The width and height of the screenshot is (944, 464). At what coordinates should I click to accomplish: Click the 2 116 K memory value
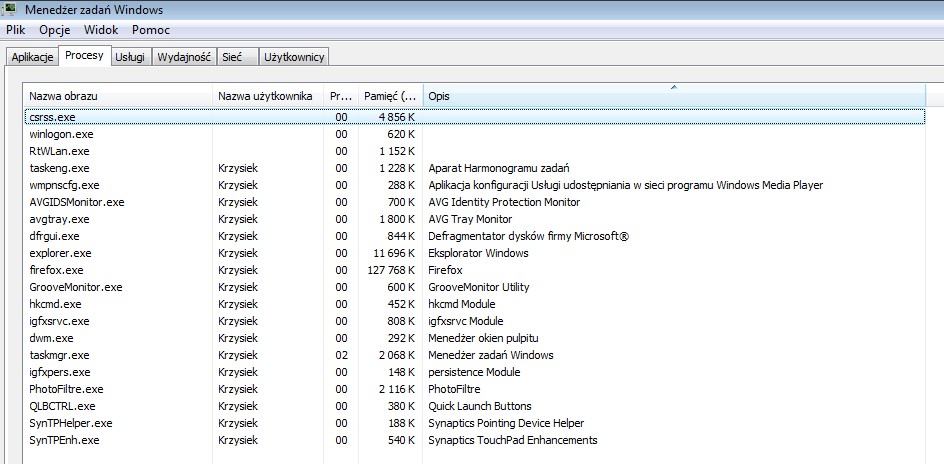(397, 389)
